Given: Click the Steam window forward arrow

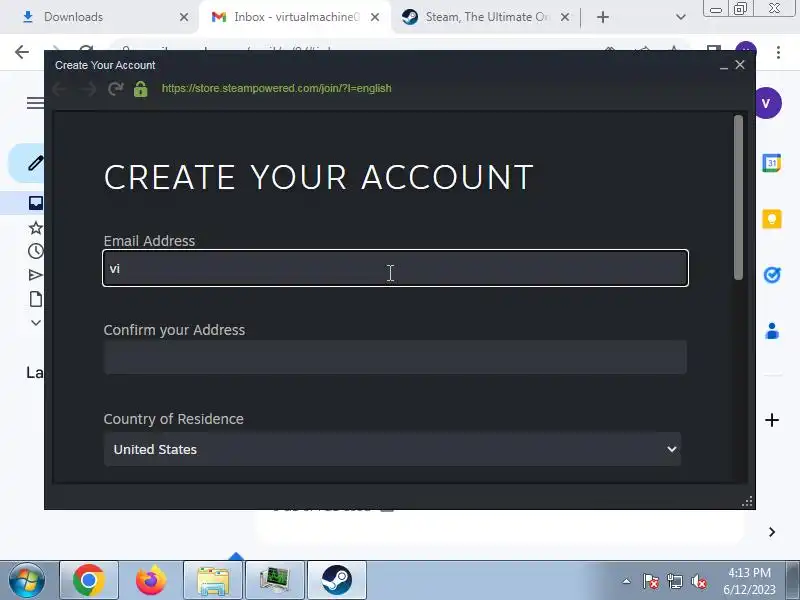Looking at the screenshot, I should tap(88, 89).
